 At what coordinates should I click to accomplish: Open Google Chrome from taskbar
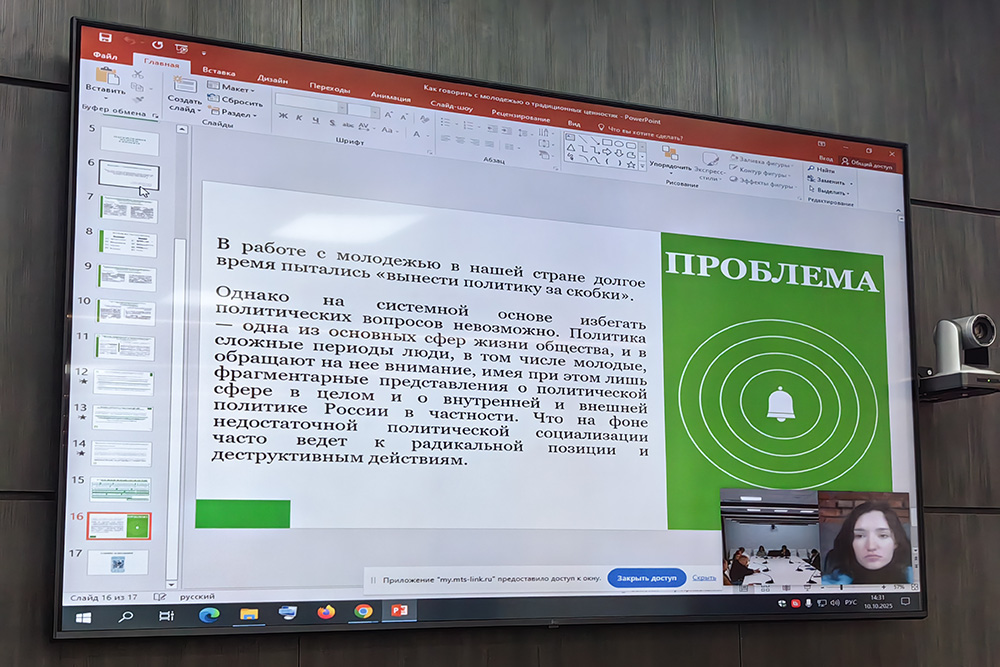(x=364, y=612)
